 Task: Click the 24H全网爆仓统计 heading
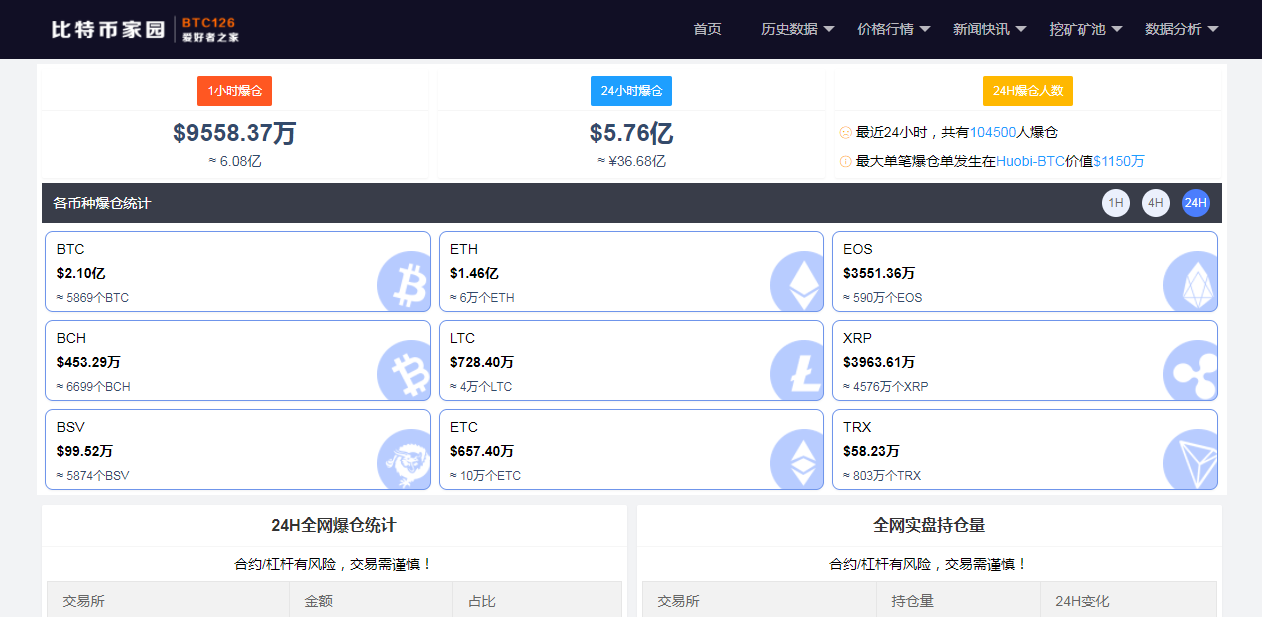pyautogui.click(x=334, y=525)
